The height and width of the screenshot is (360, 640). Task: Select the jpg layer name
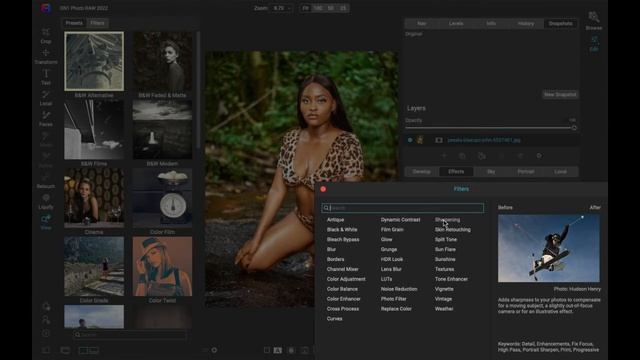484,140
